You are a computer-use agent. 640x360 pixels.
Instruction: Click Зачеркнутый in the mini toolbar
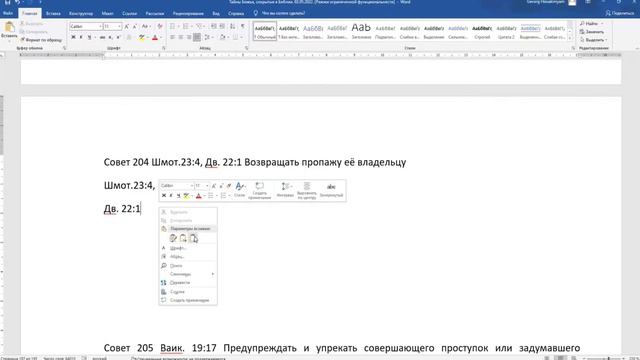coord(331,191)
